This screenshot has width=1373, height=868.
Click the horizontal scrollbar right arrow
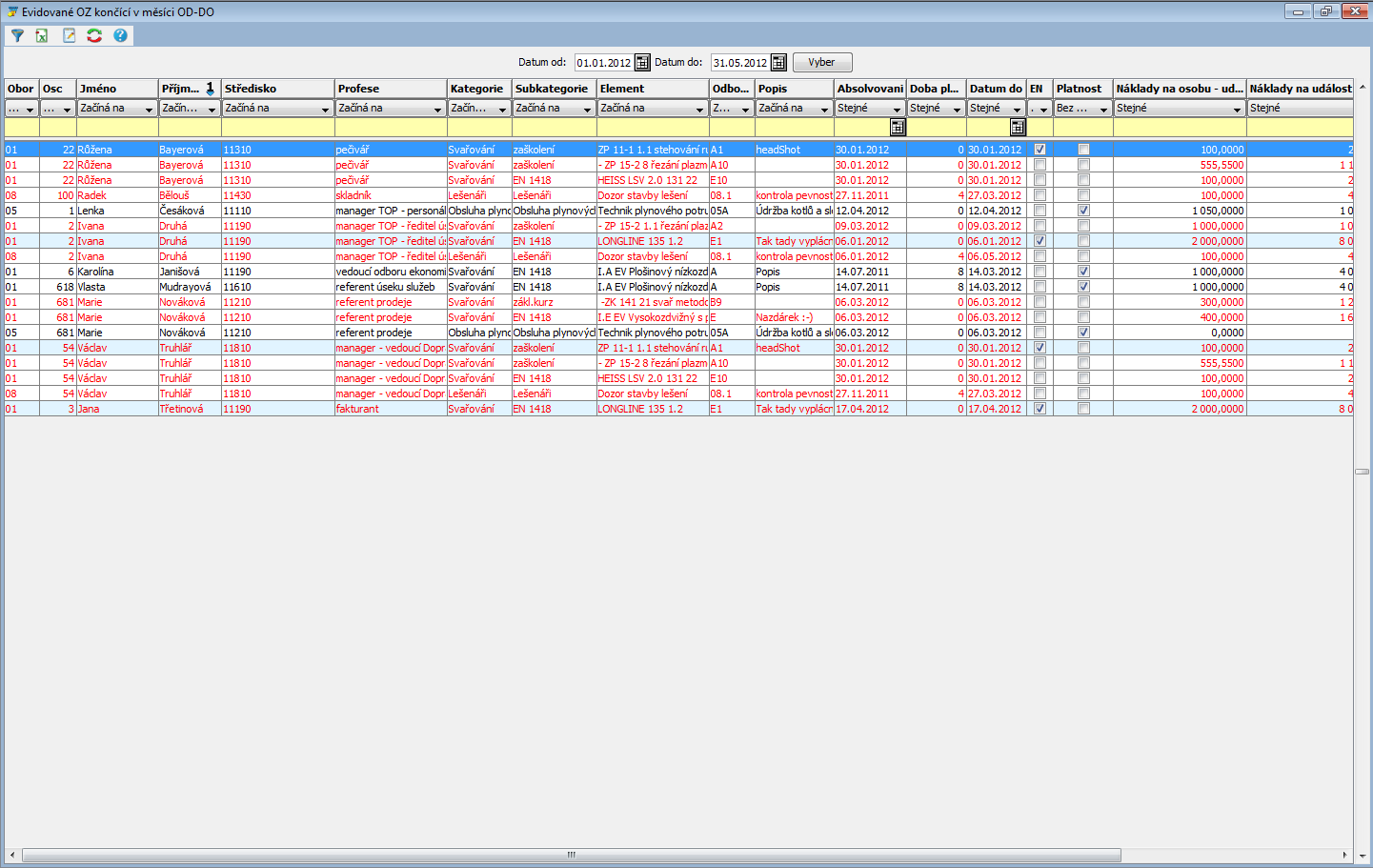pyautogui.click(x=1344, y=855)
